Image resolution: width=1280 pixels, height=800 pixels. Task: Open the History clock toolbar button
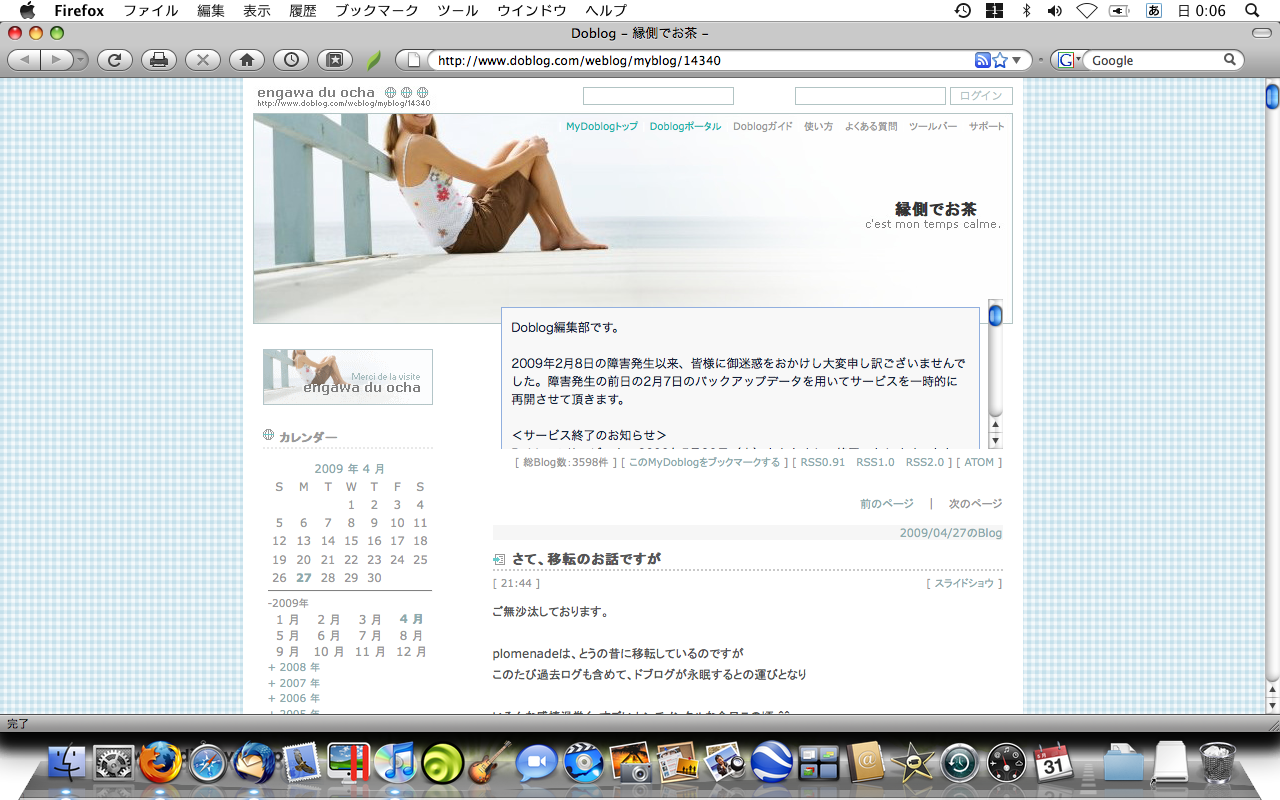coord(291,60)
